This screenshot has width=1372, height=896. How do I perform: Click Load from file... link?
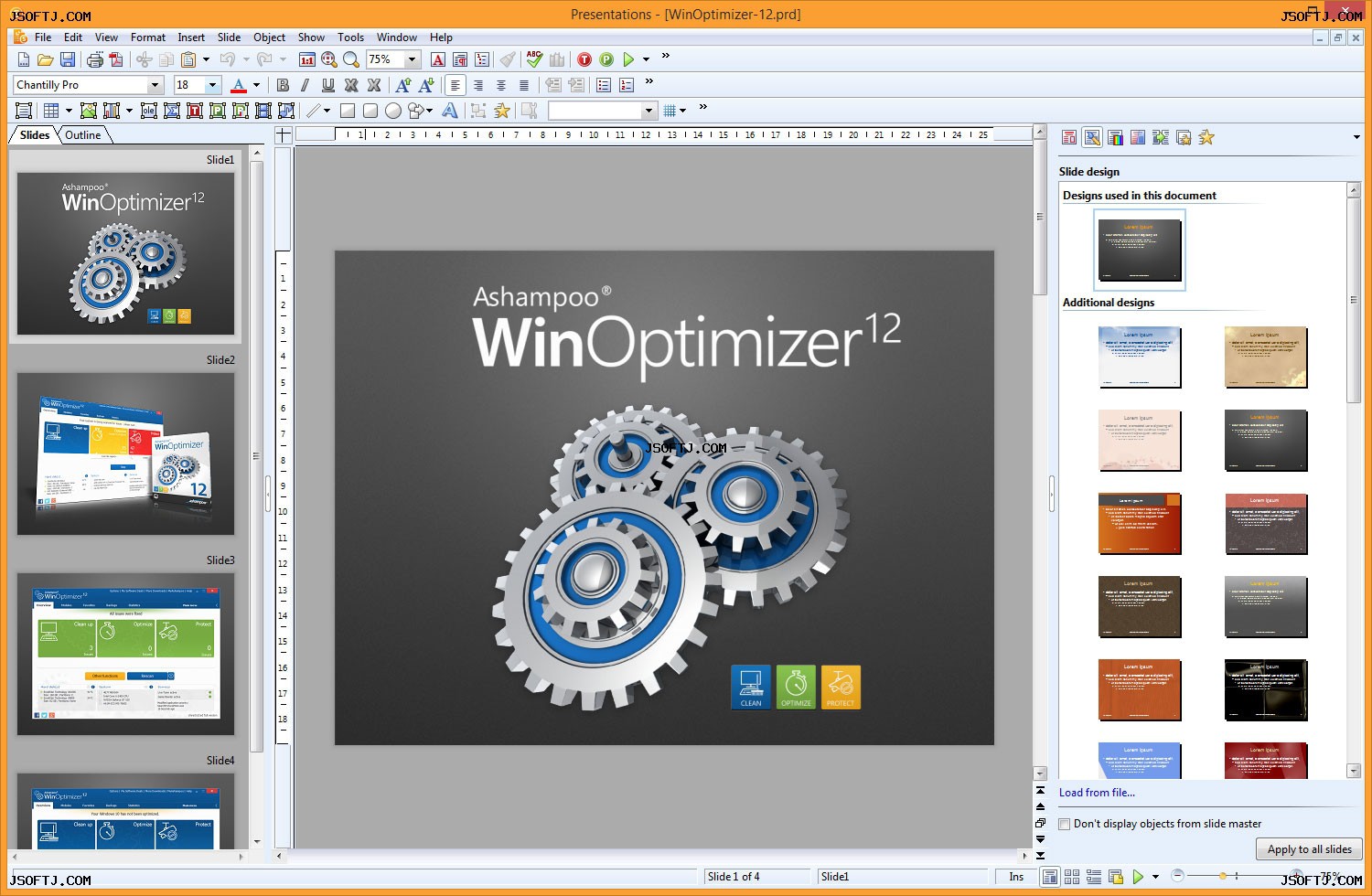click(x=1097, y=793)
